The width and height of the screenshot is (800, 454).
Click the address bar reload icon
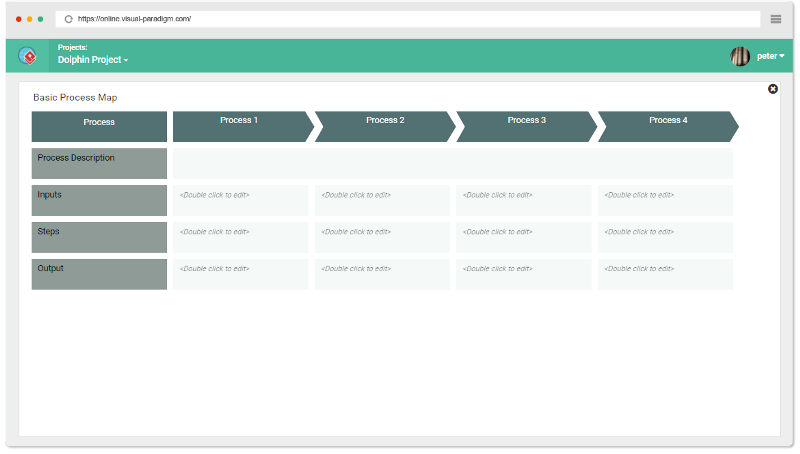pyautogui.click(x=68, y=19)
